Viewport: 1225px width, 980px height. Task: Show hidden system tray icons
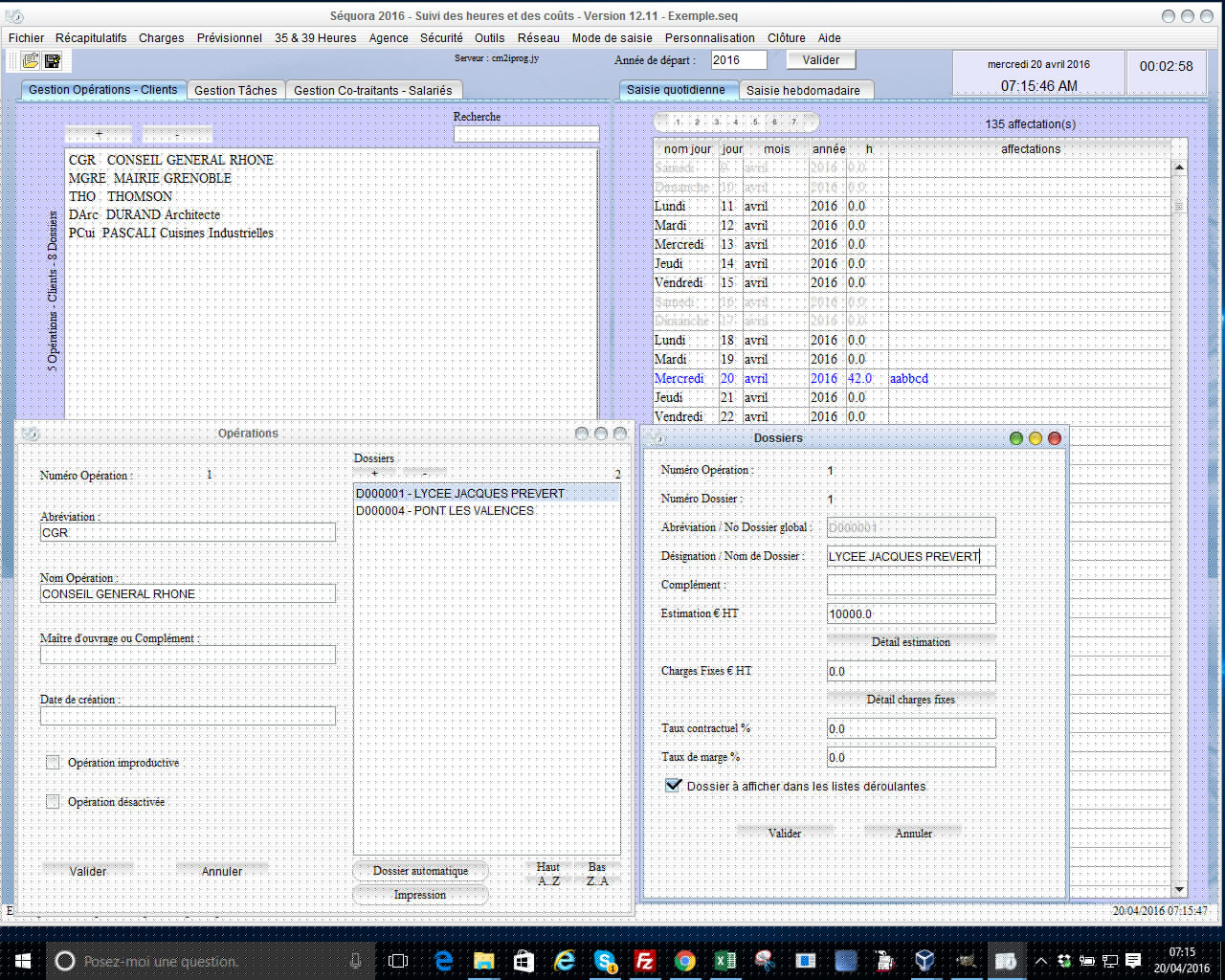point(1040,960)
